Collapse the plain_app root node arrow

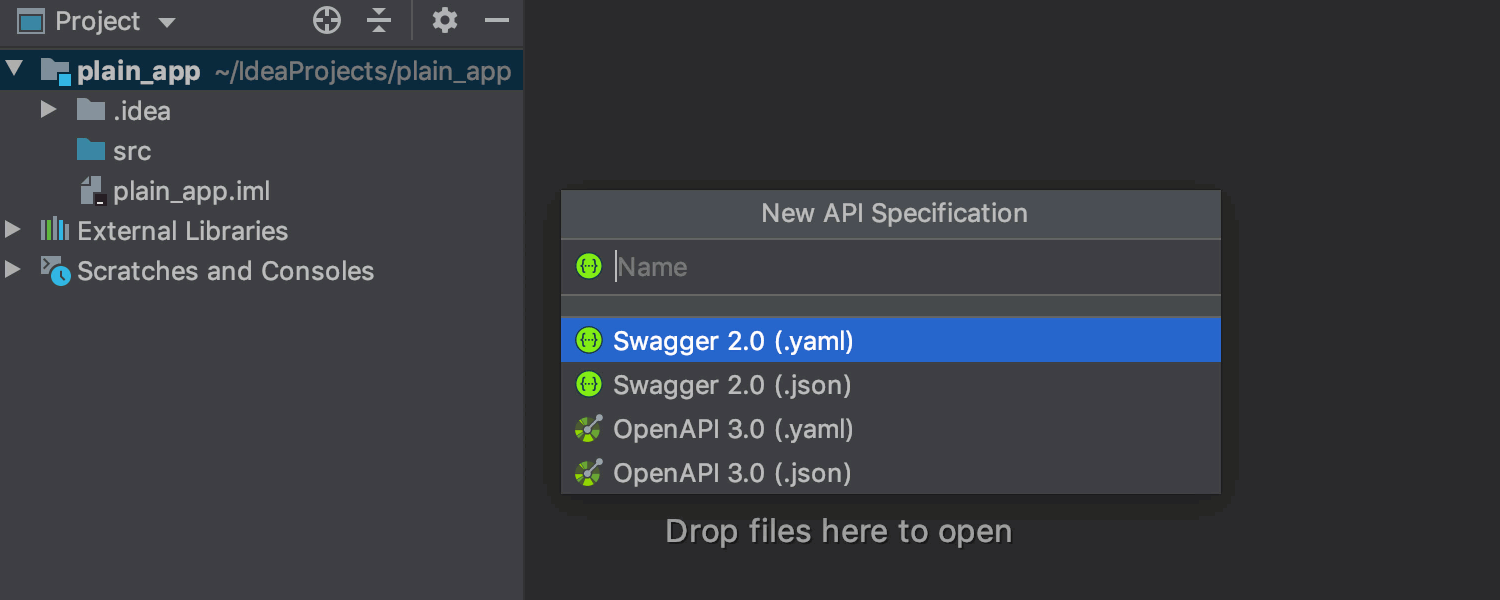click(14, 70)
